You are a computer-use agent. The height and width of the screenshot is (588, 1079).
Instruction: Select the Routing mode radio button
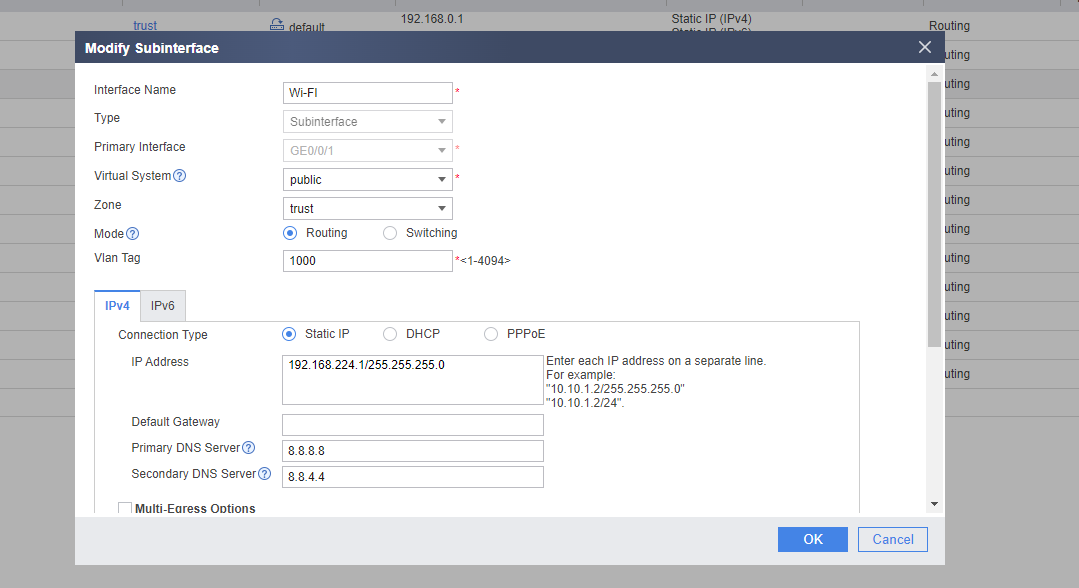coord(290,233)
